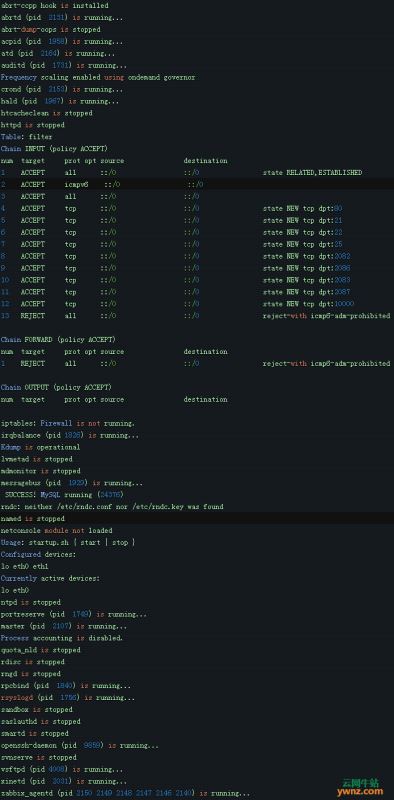The width and height of the screenshot is (394, 800).
Task: Select 'Chain OUTPUT (policy ACCEPT)' heading
Action: pos(57,387)
